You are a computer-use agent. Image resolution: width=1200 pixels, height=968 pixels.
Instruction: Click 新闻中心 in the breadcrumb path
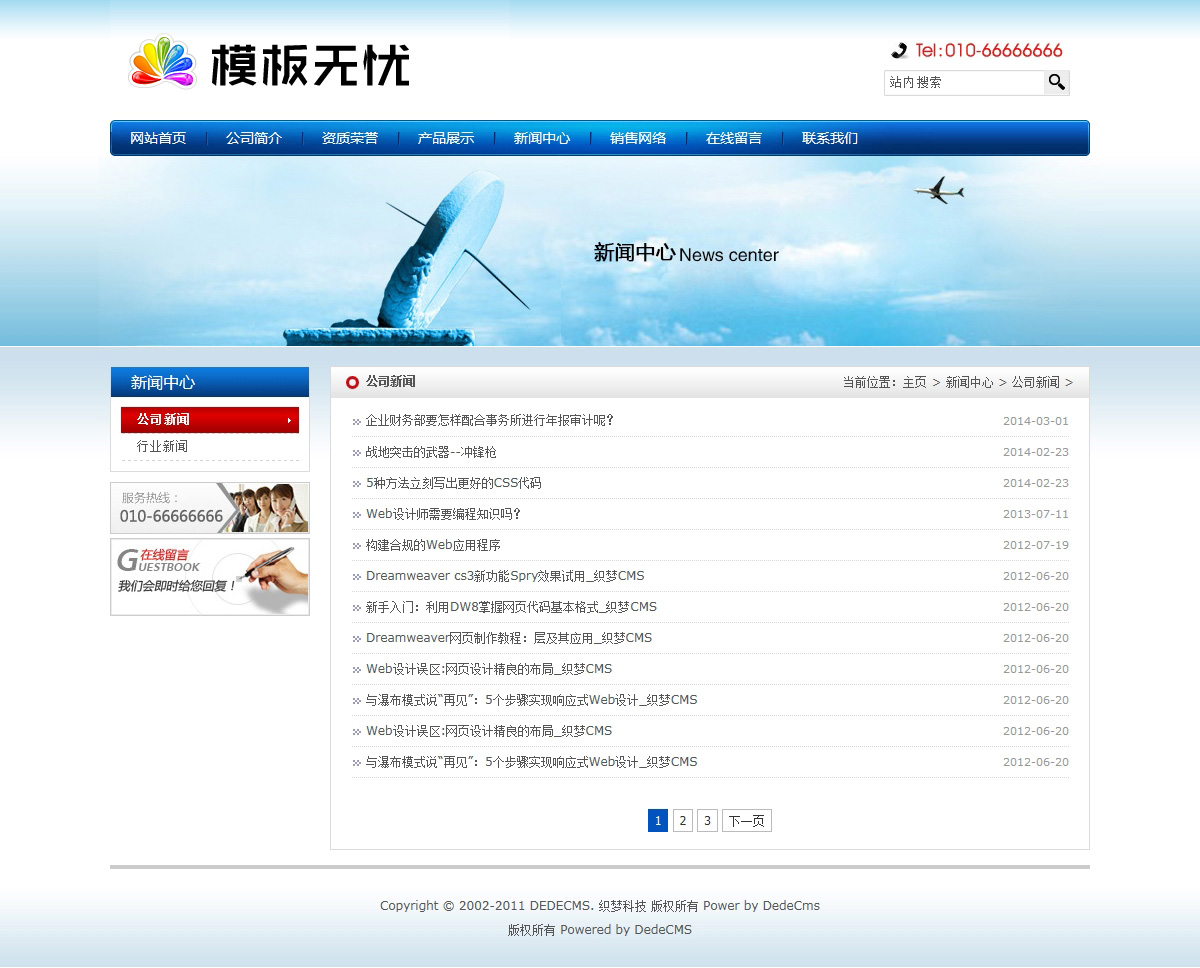click(969, 382)
